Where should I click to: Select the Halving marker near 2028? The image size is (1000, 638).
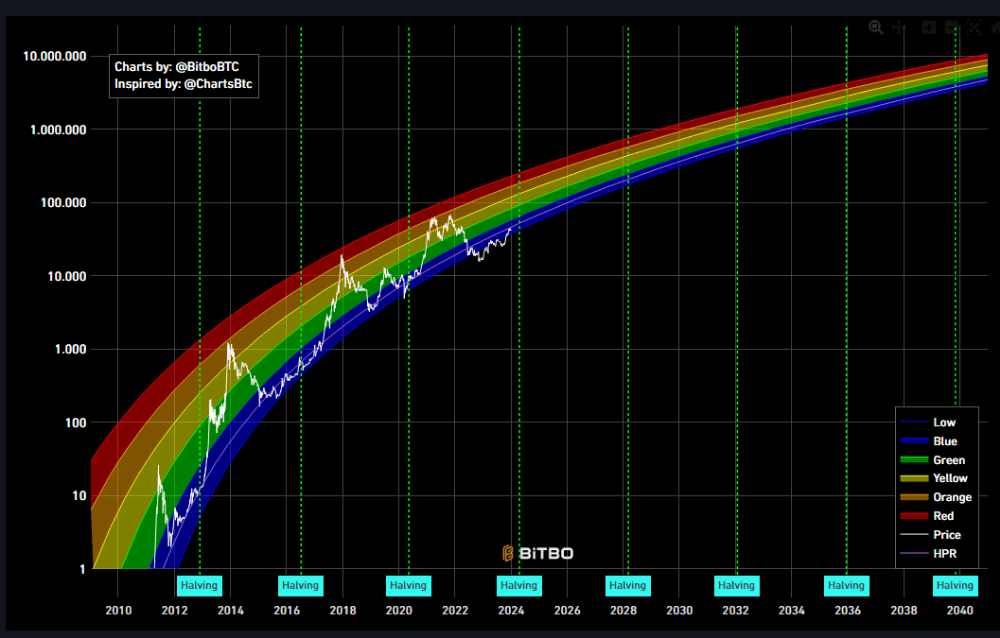pos(627,585)
